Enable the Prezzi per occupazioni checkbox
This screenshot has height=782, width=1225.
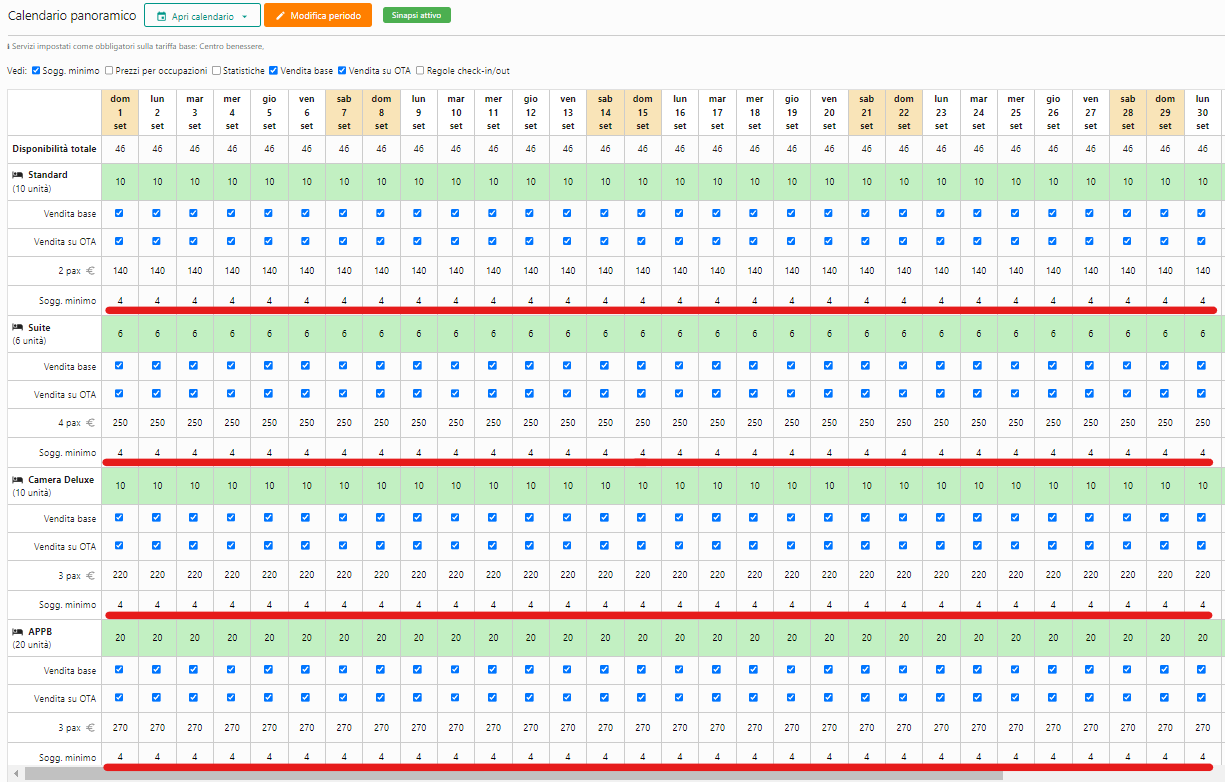(x=109, y=71)
